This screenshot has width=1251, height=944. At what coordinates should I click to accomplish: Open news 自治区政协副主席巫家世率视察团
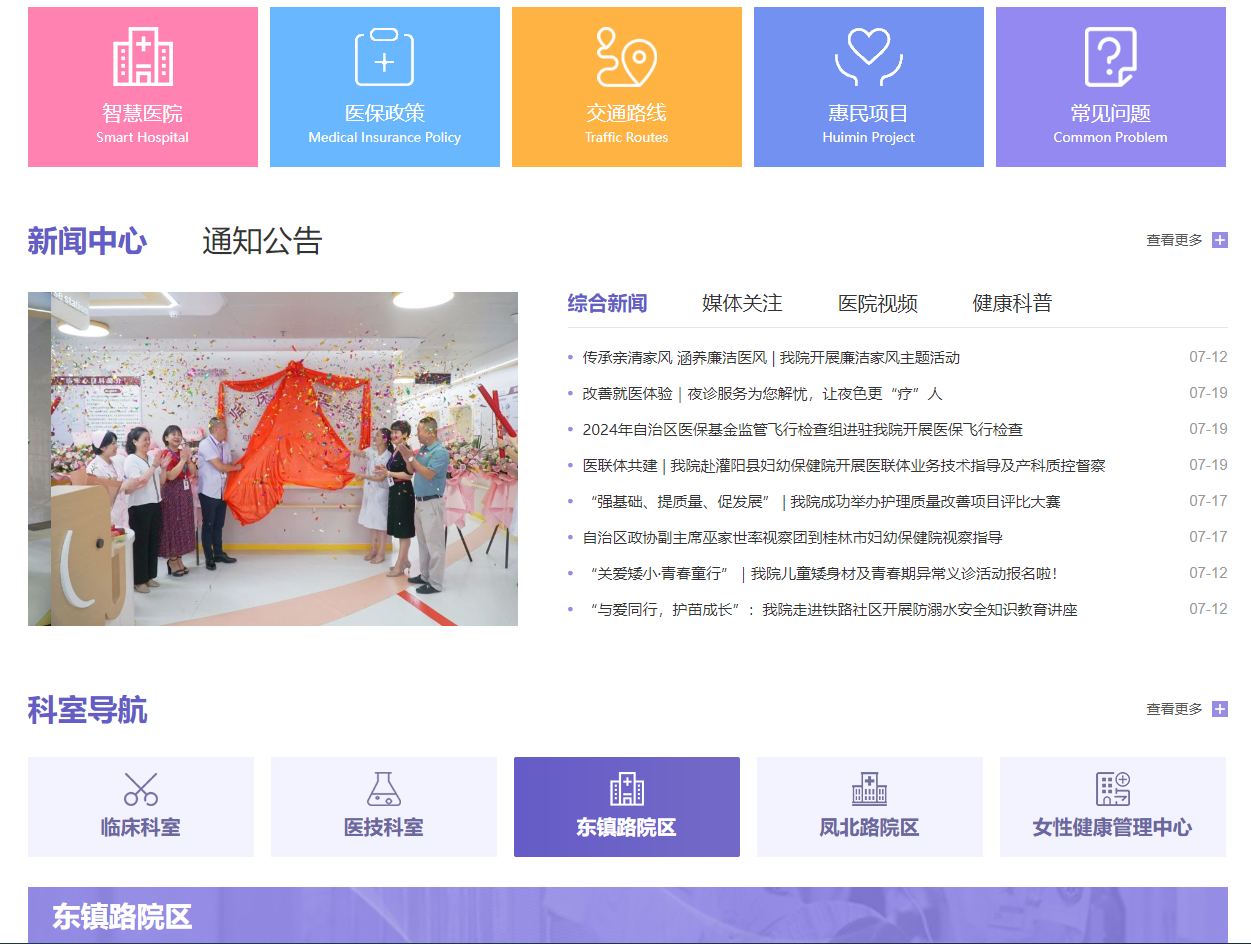pos(793,538)
